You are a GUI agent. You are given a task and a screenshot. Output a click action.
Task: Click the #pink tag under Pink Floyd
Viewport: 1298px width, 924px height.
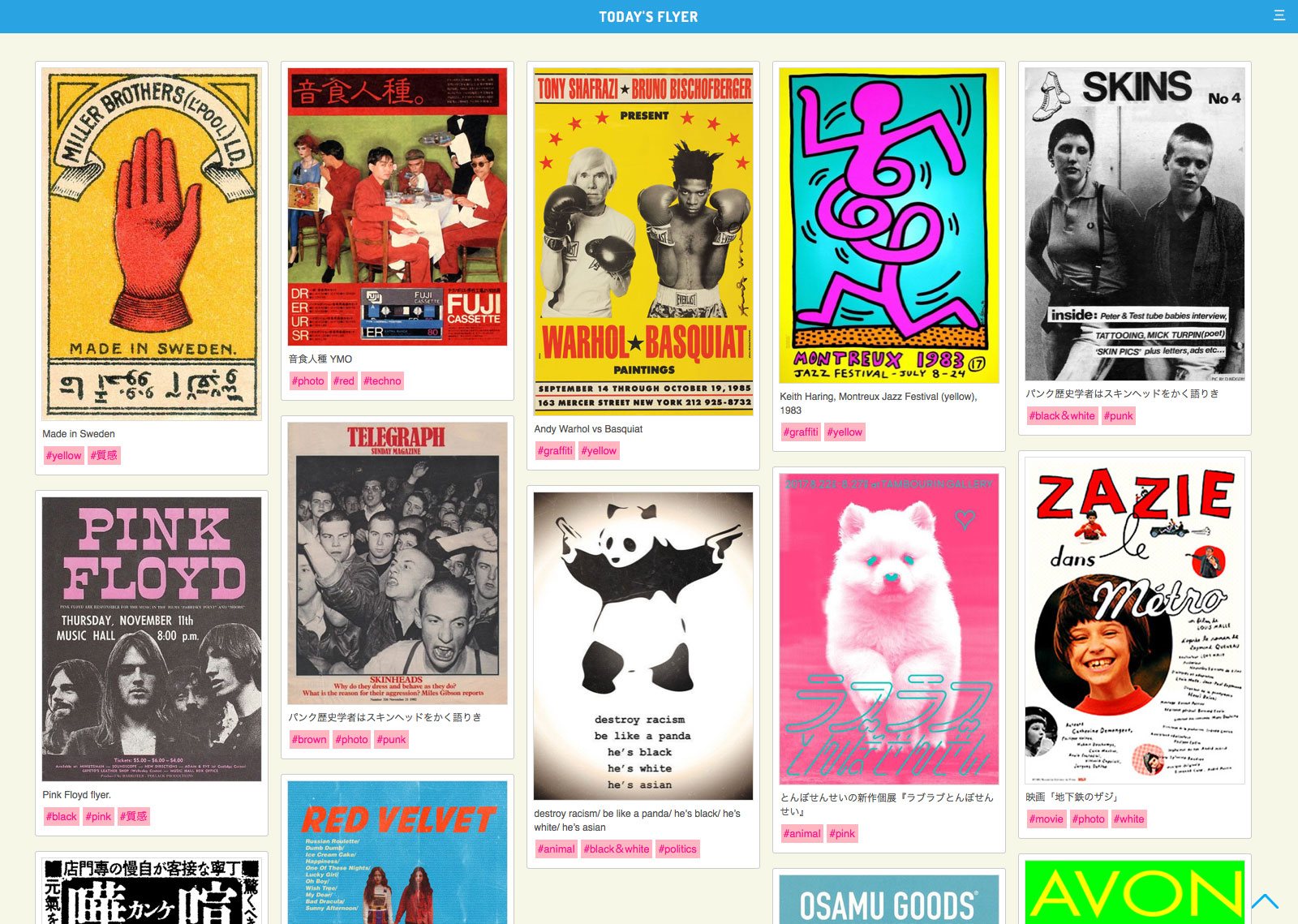click(x=98, y=816)
